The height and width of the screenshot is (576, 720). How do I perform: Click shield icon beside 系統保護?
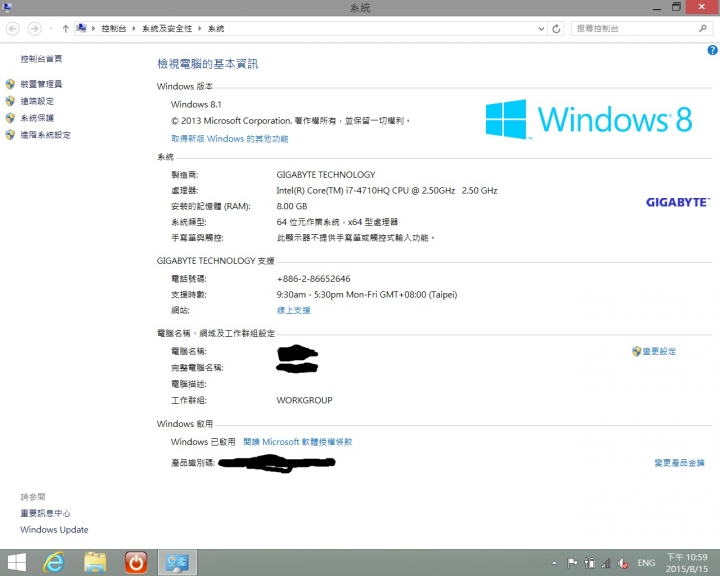coord(10,118)
